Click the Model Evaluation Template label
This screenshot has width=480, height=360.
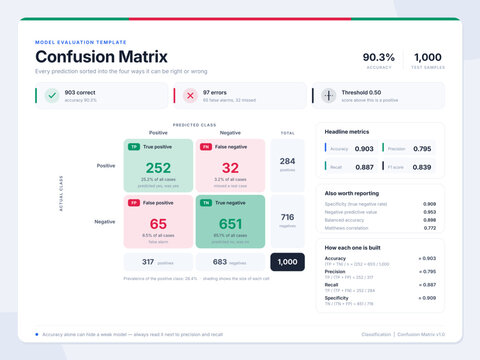click(x=81, y=42)
